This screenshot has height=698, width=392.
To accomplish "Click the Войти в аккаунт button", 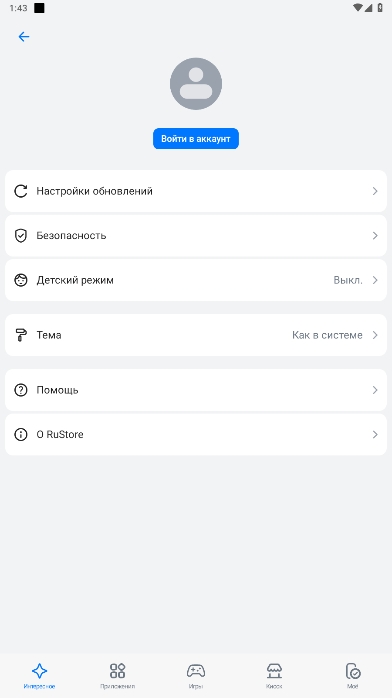I will click(x=196, y=139).
